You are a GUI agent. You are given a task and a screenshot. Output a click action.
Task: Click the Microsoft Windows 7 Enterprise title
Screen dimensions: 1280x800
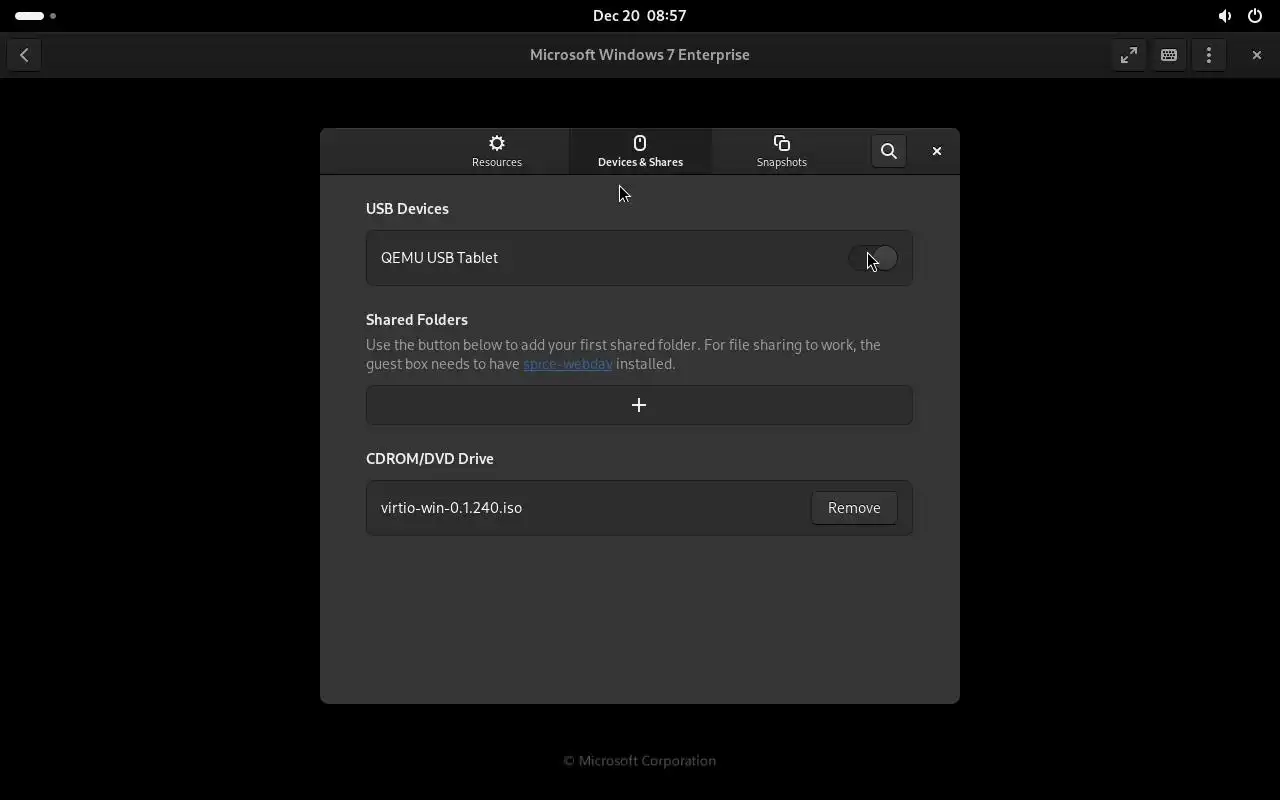point(640,55)
